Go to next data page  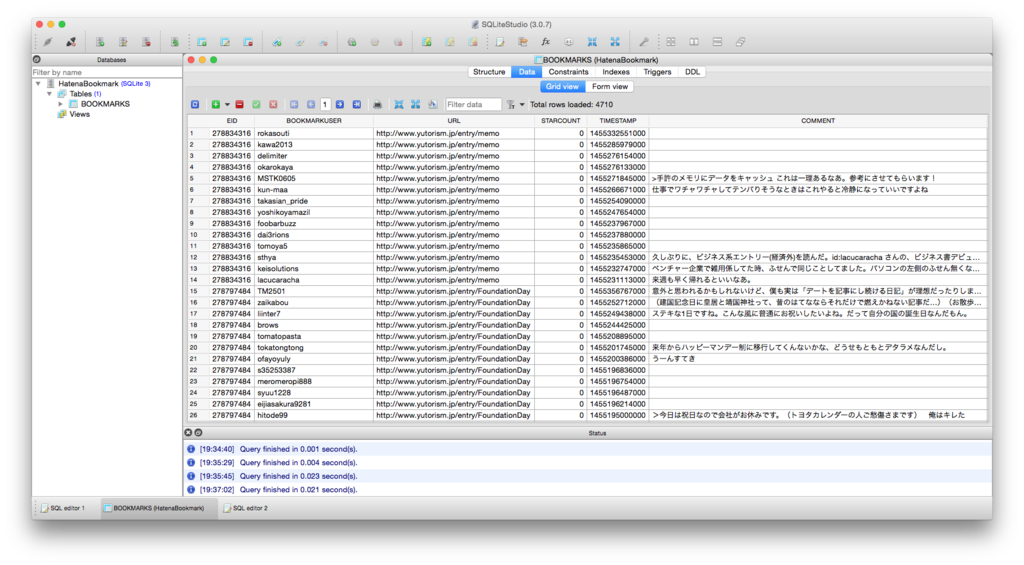click(340, 105)
